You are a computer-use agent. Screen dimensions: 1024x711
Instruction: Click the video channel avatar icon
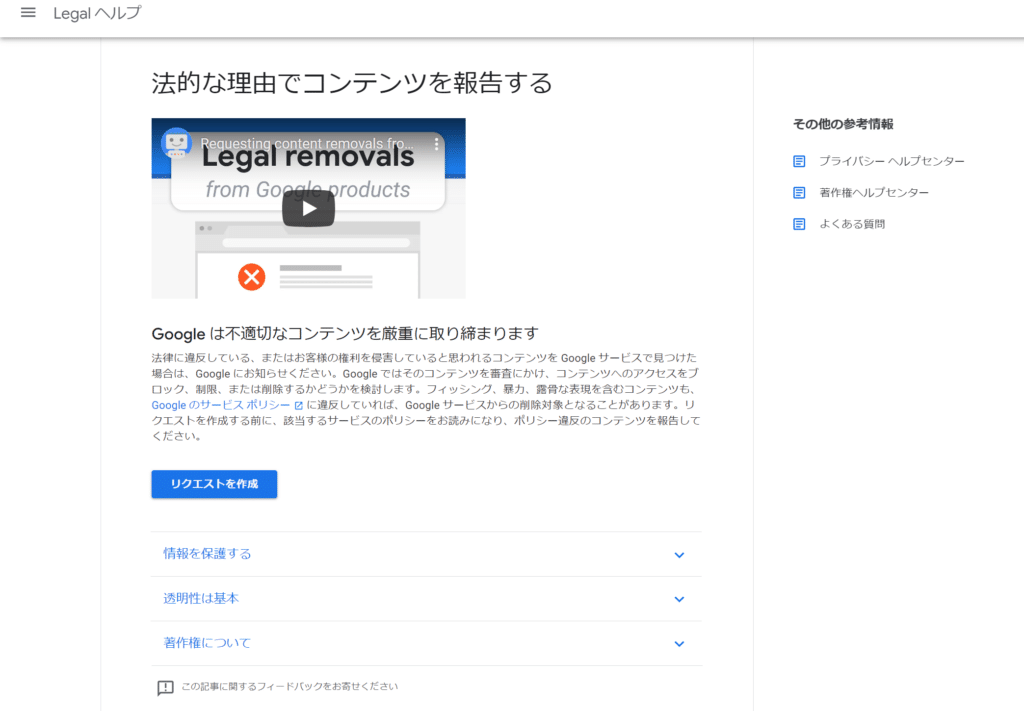point(176,144)
